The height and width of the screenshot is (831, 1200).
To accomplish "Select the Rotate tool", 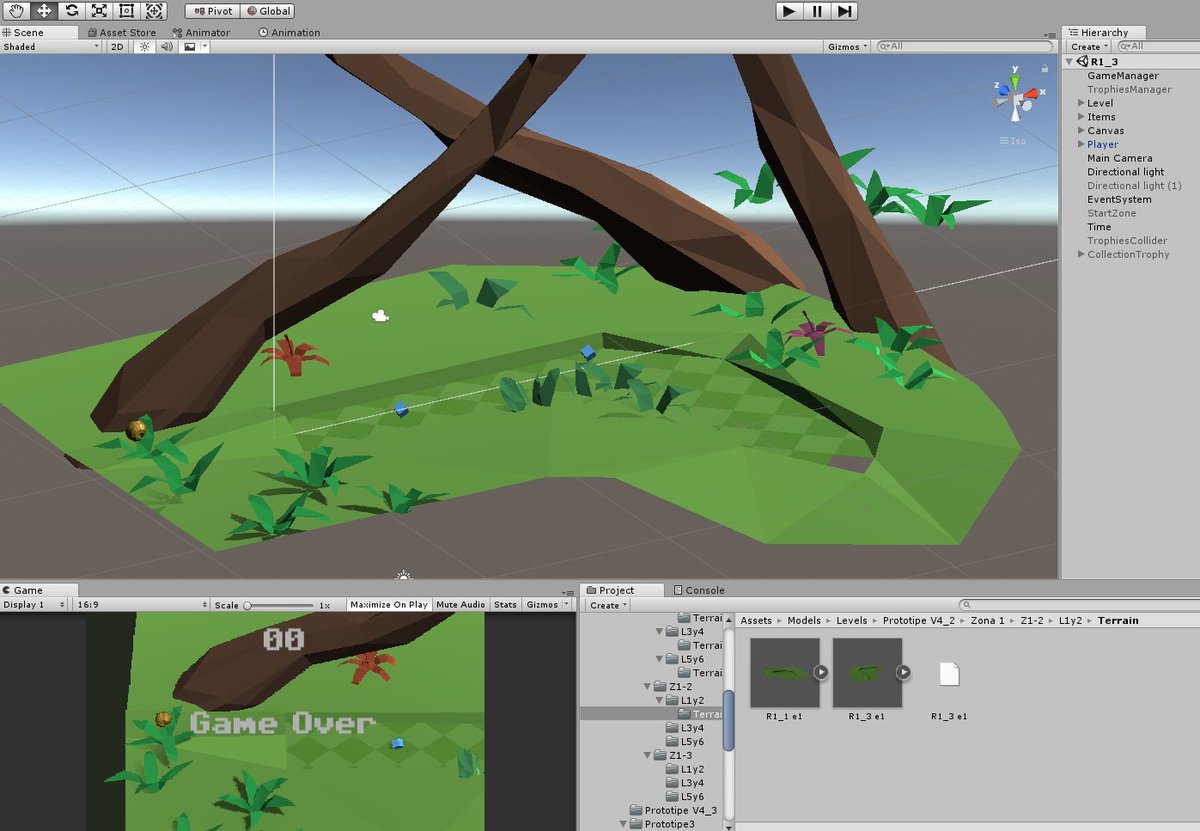I will pos(71,11).
